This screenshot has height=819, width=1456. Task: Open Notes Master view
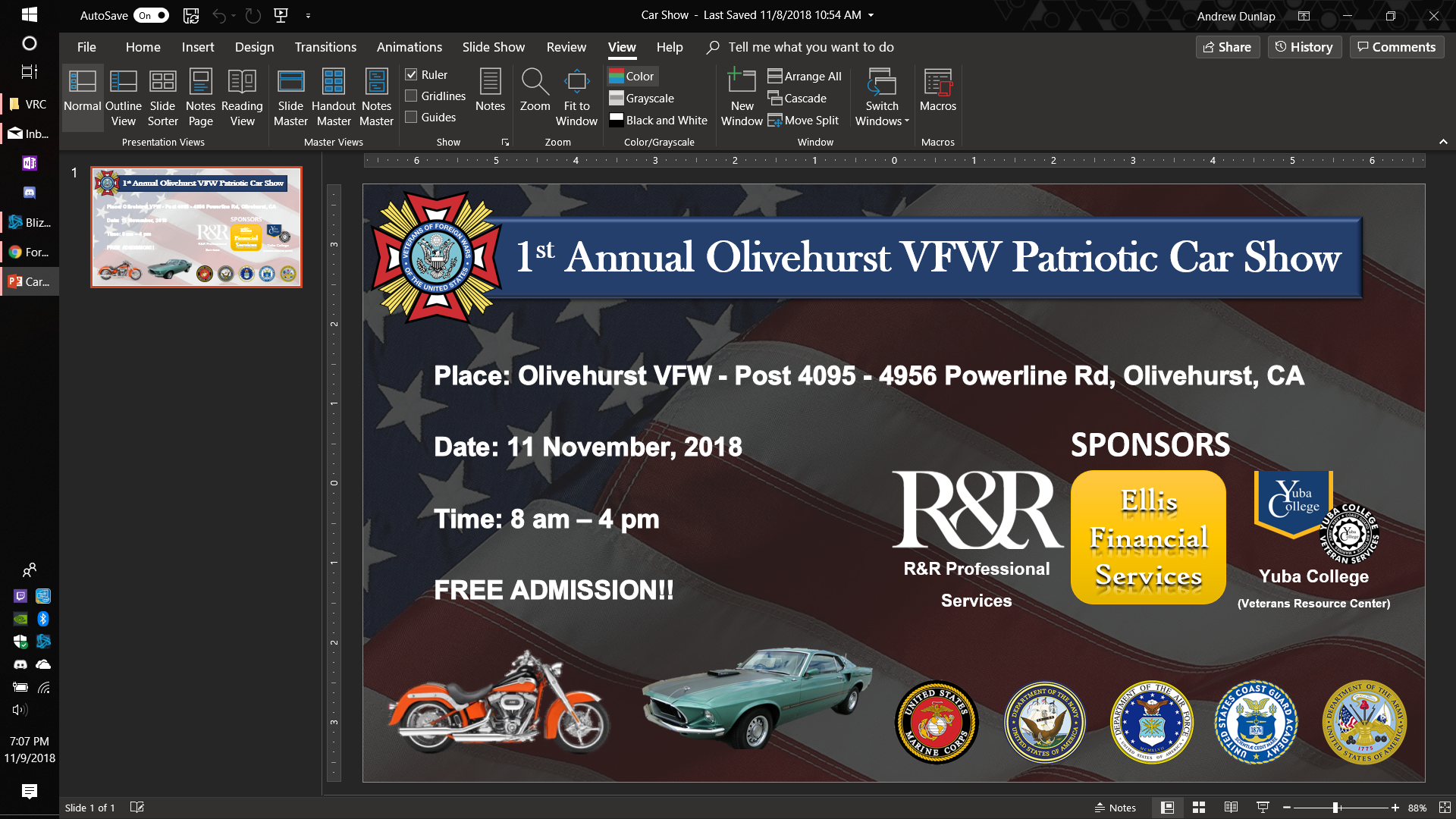(x=376, y=99)
